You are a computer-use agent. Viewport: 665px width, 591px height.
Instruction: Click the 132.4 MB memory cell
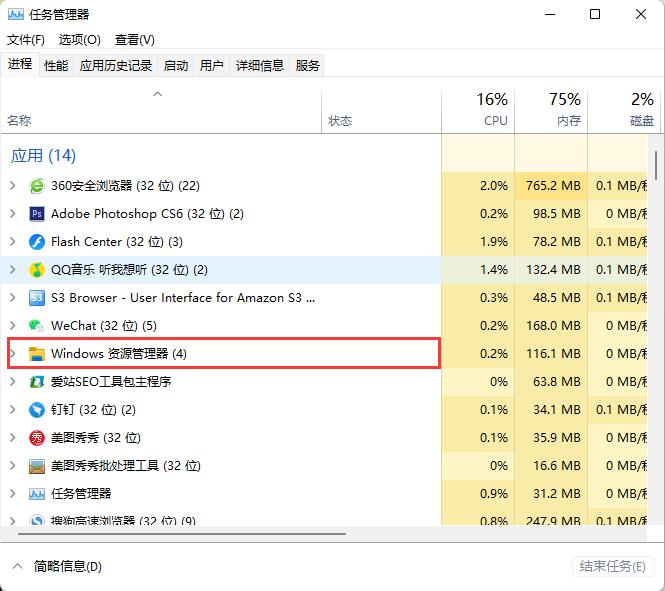551,270
